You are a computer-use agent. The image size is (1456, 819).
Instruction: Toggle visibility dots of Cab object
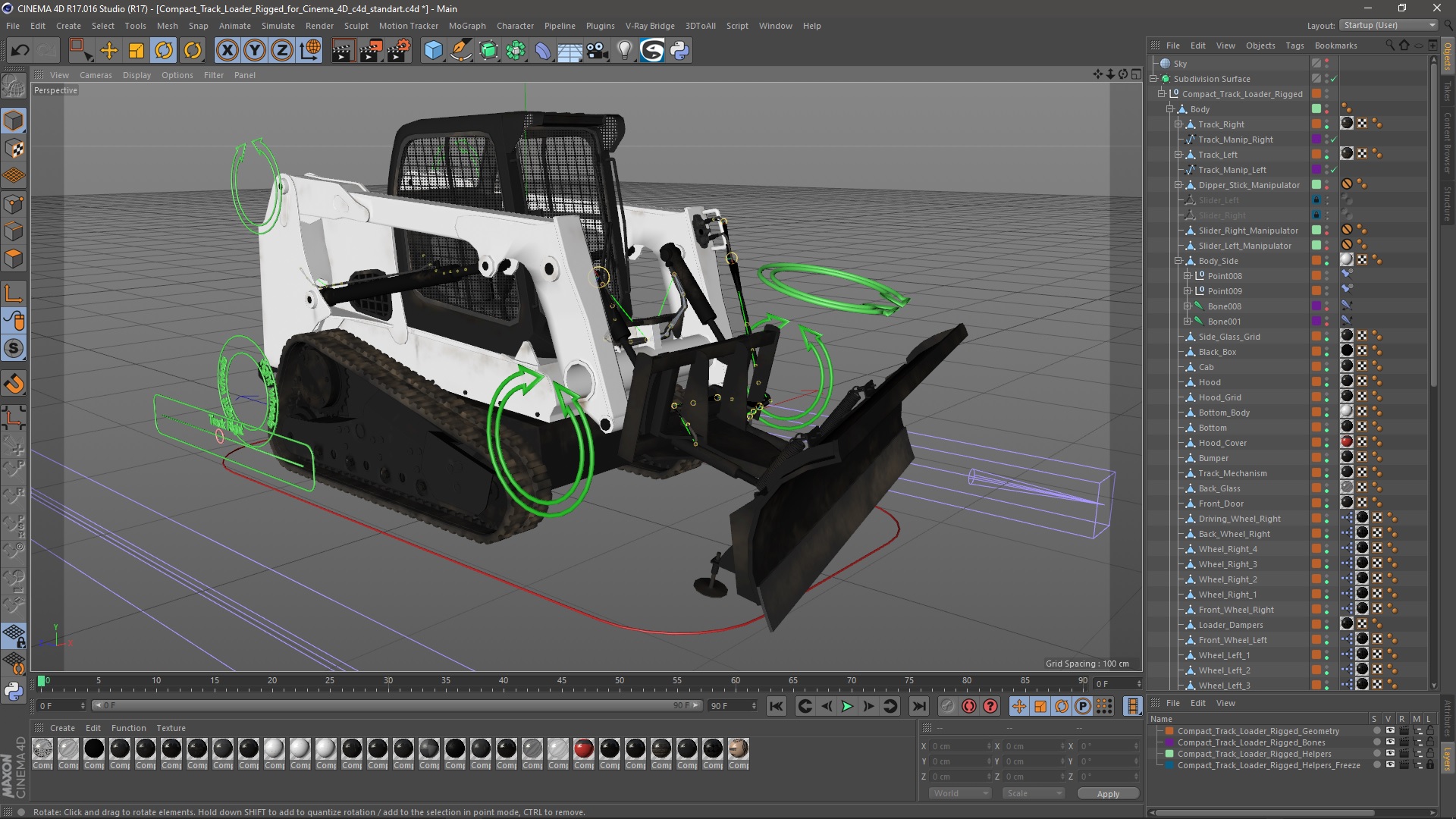[x=1327, y=367]
